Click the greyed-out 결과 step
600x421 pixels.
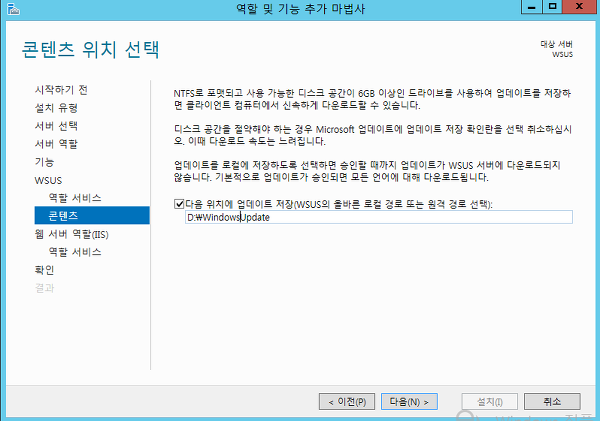tap(44, 288)
